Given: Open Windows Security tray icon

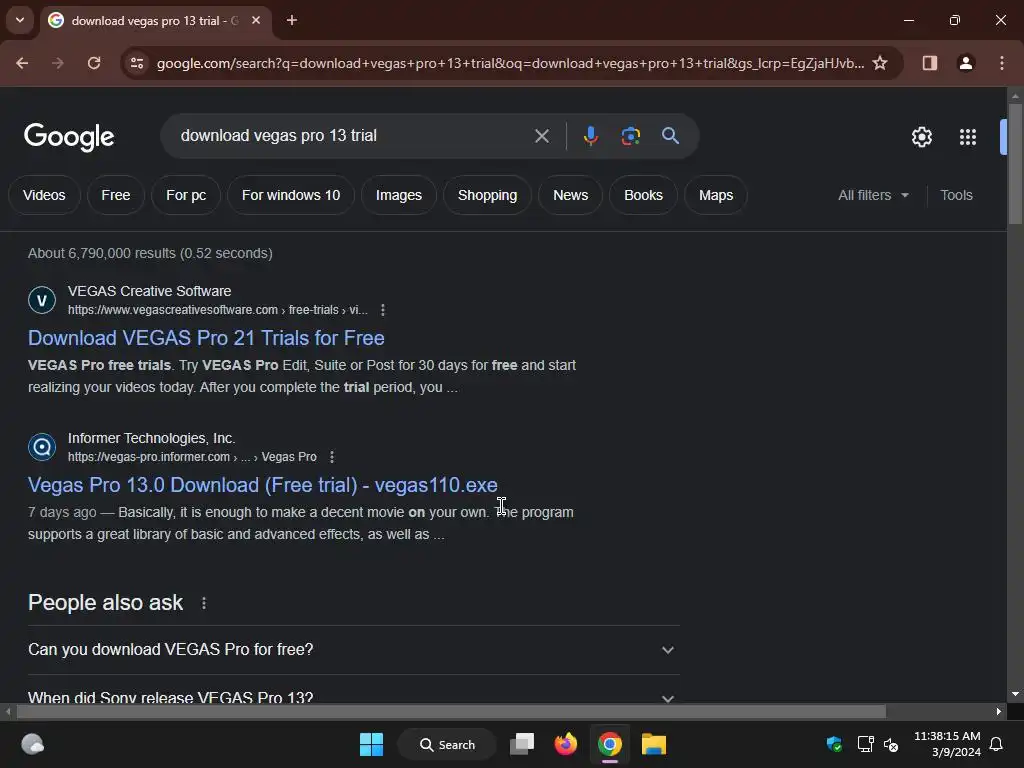Looking at the screenshot, I should [x=834, y=744].
